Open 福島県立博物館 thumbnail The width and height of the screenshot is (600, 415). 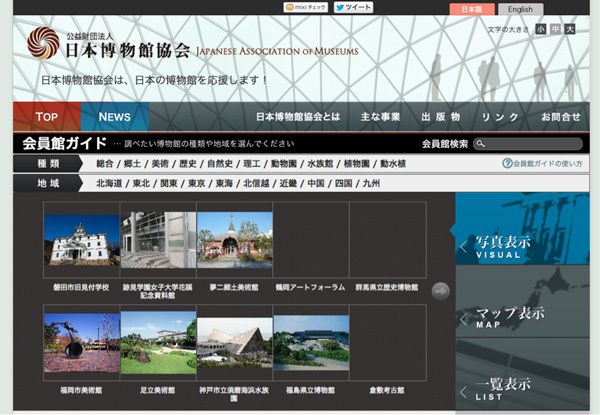[x=311, y=343]
